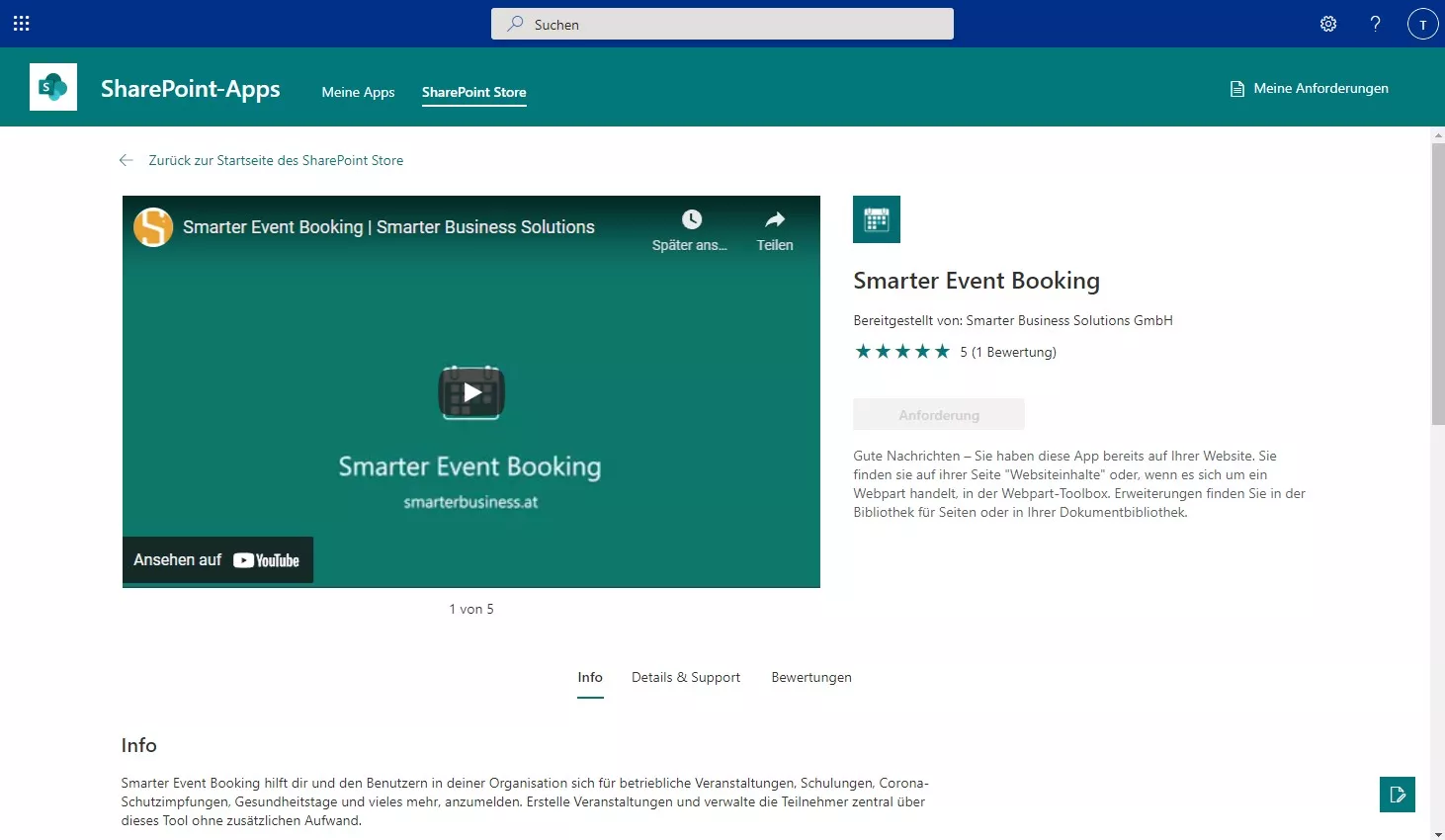Click the account avatar labeled T

coord(1422,23)
